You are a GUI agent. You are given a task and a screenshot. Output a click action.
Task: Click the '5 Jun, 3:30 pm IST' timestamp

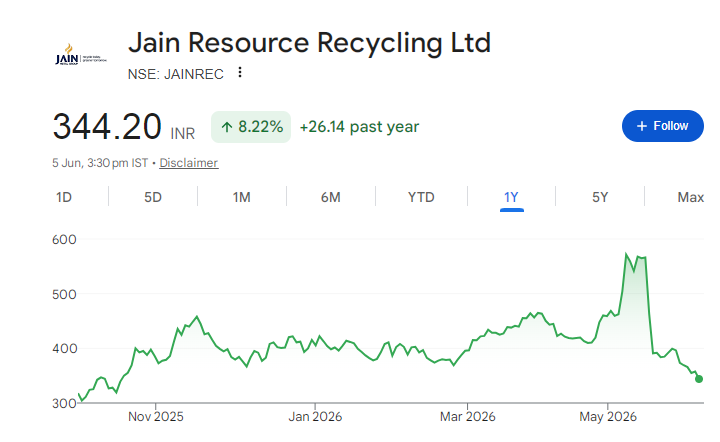[x=100, y=163]
